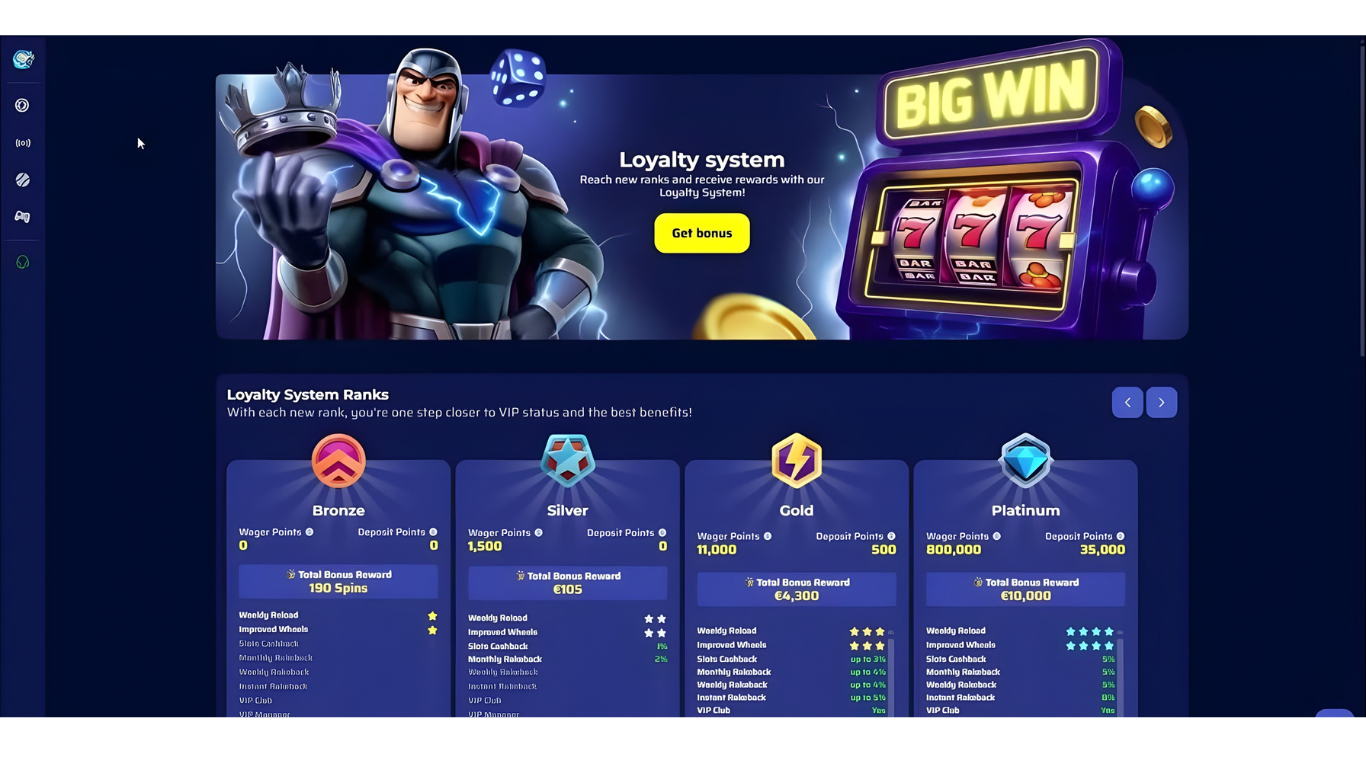Image resolution: width=1366 pixels, height=768 pixels.
Task: Open the game controller icon in sidebar
Action: coord(22,217)
